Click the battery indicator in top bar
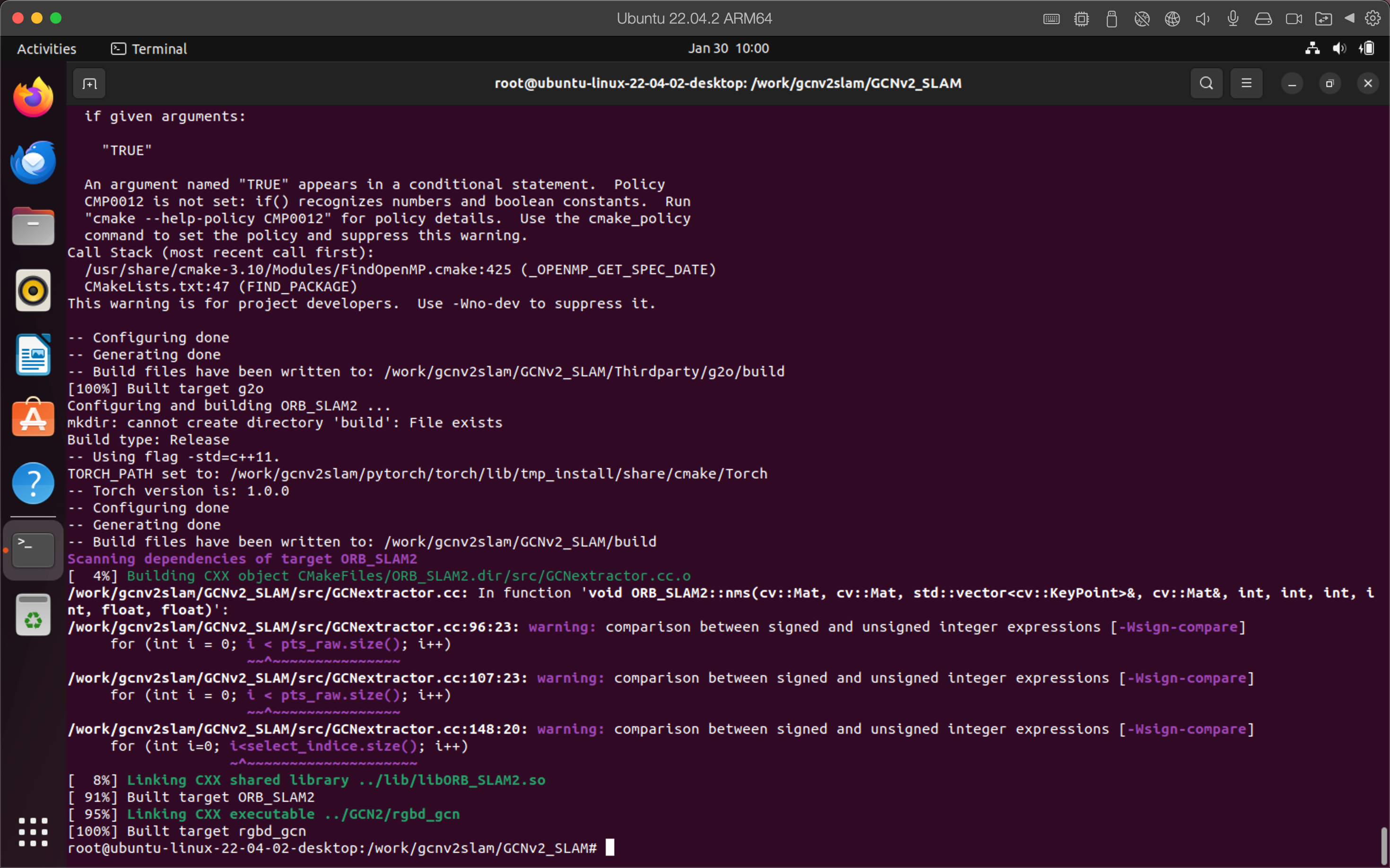This screenshot has height=868, width=1390. [x=1367, y=49]
